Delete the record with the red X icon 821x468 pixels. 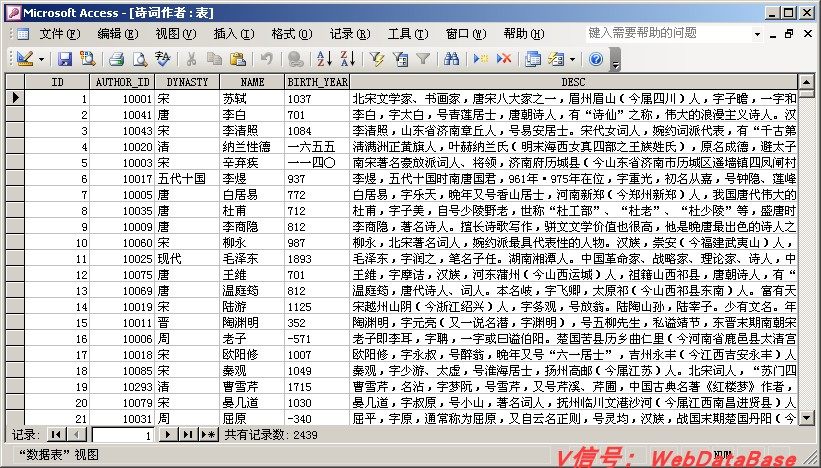tap(504, 59)
